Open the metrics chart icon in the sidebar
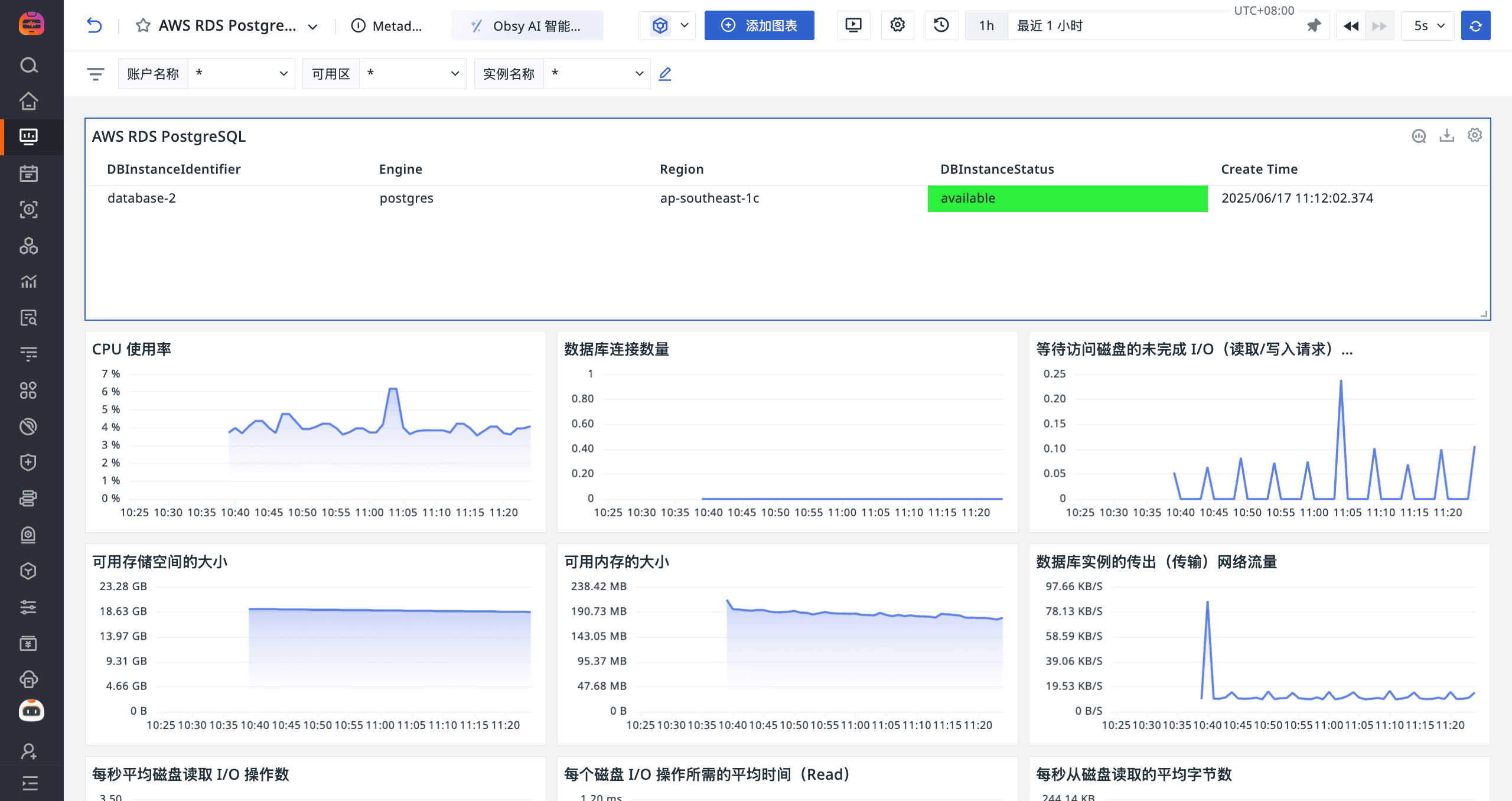 click(x=29, y=282)
